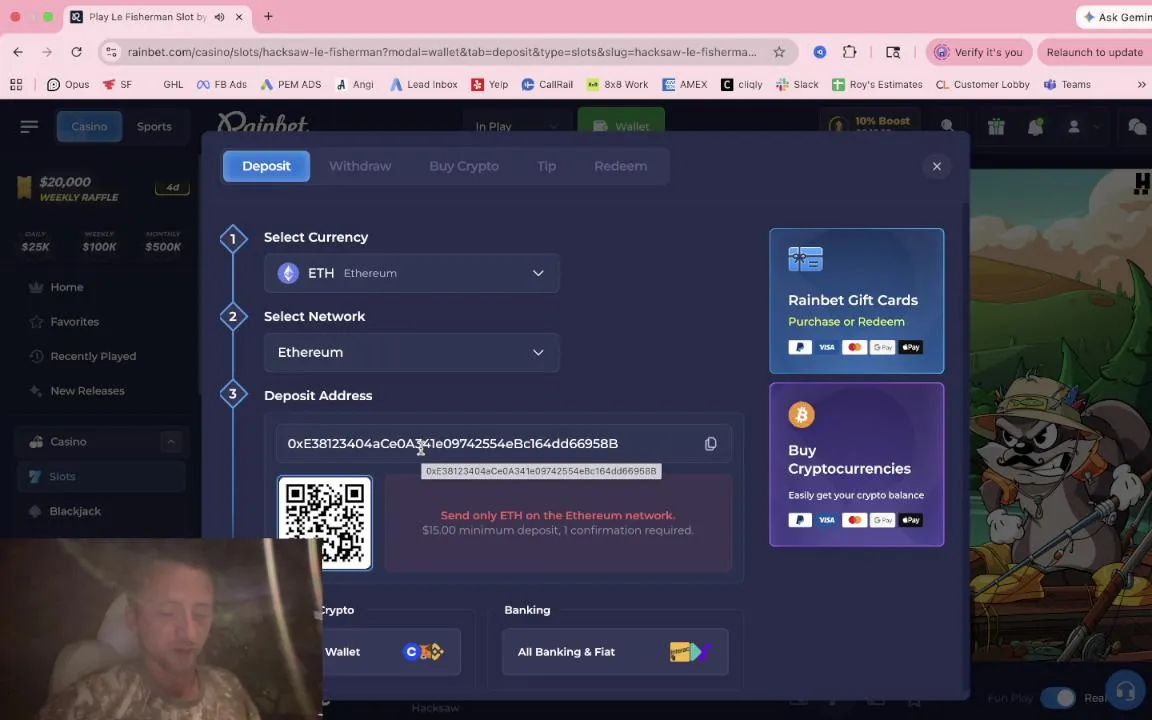This screenshot has height=720, width=1152.
Task: Reload the browser page
Action: click(76, 52)
